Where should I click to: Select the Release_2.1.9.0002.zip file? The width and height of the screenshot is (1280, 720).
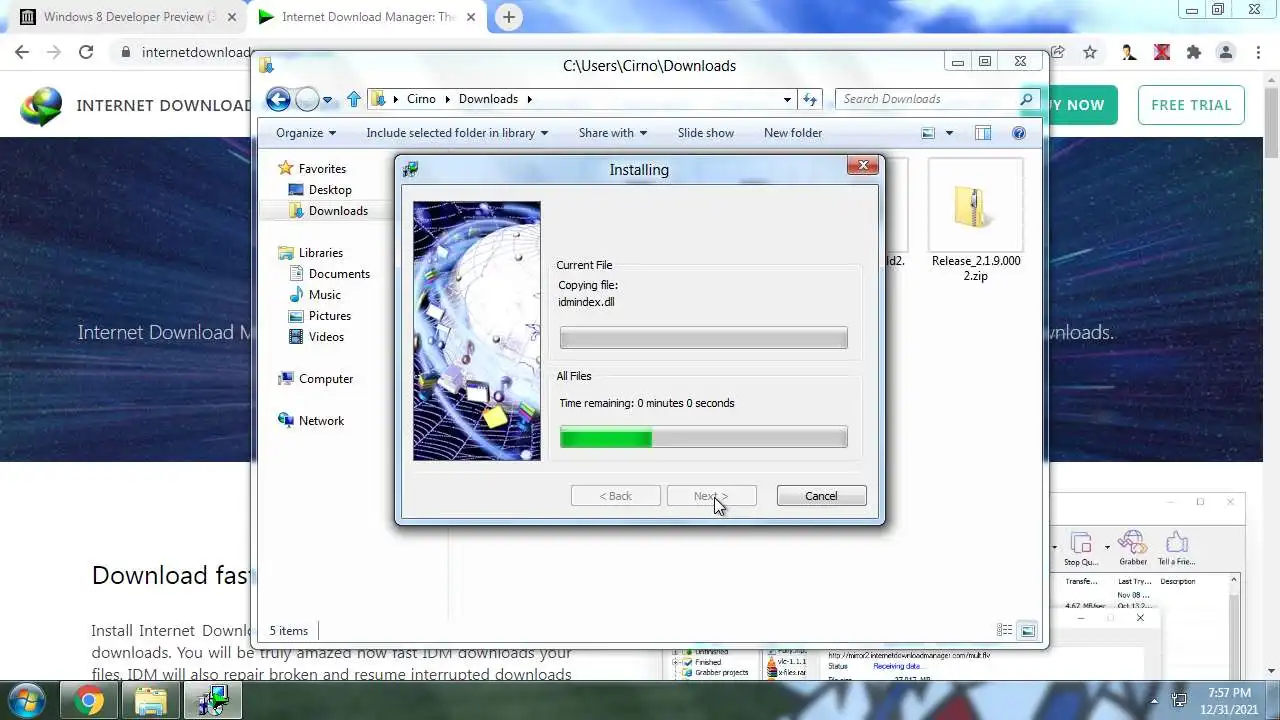975,221
